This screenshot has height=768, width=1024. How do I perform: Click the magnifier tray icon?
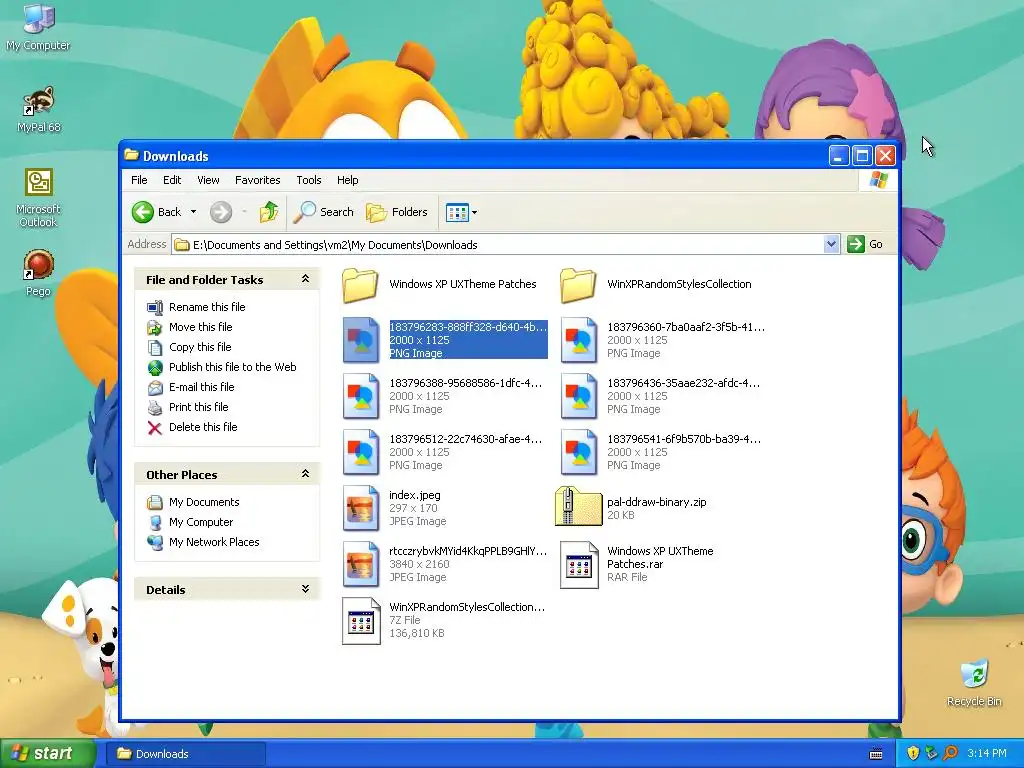pyautogui.click(x=950, y=754)
